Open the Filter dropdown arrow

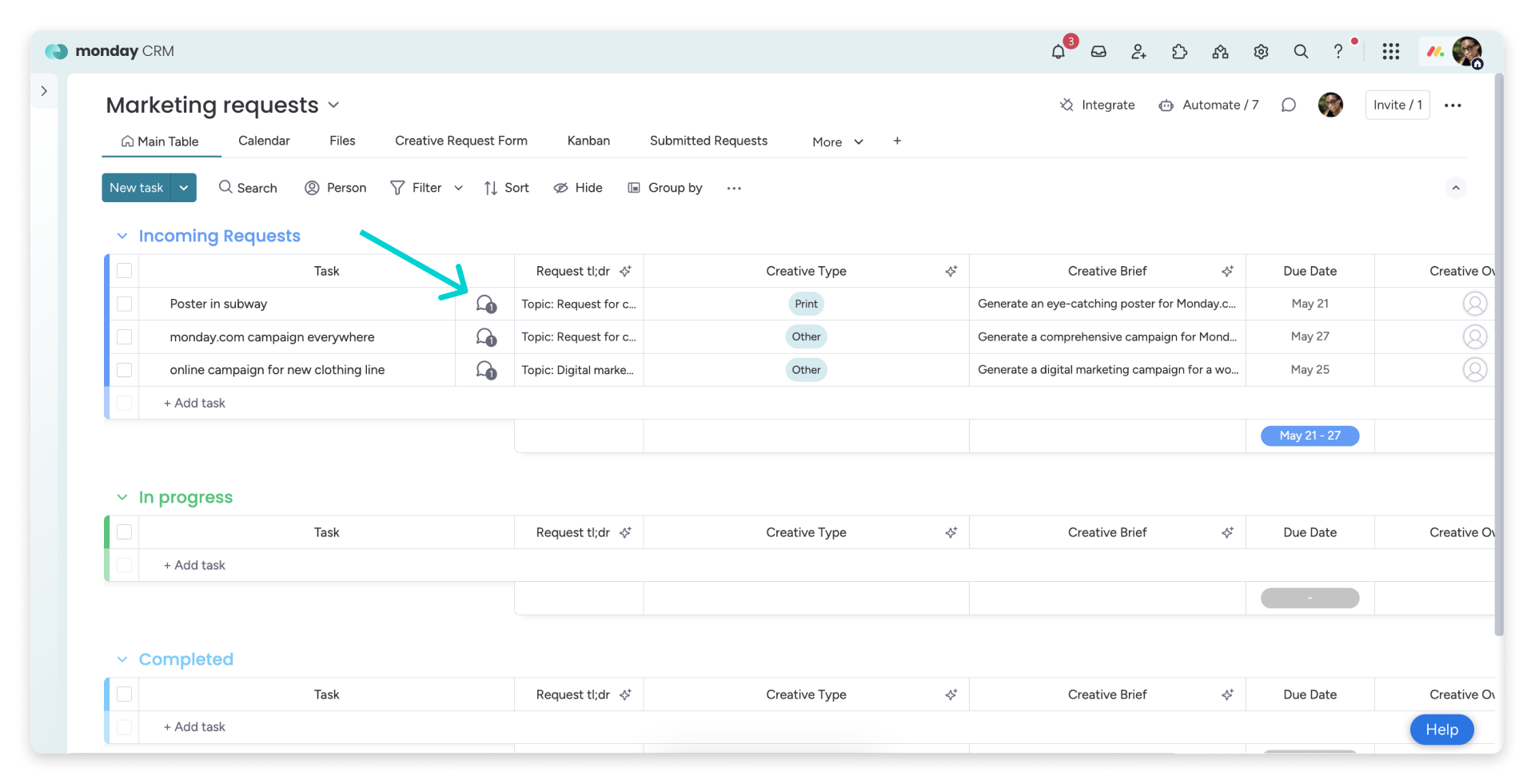coord(458,188)
